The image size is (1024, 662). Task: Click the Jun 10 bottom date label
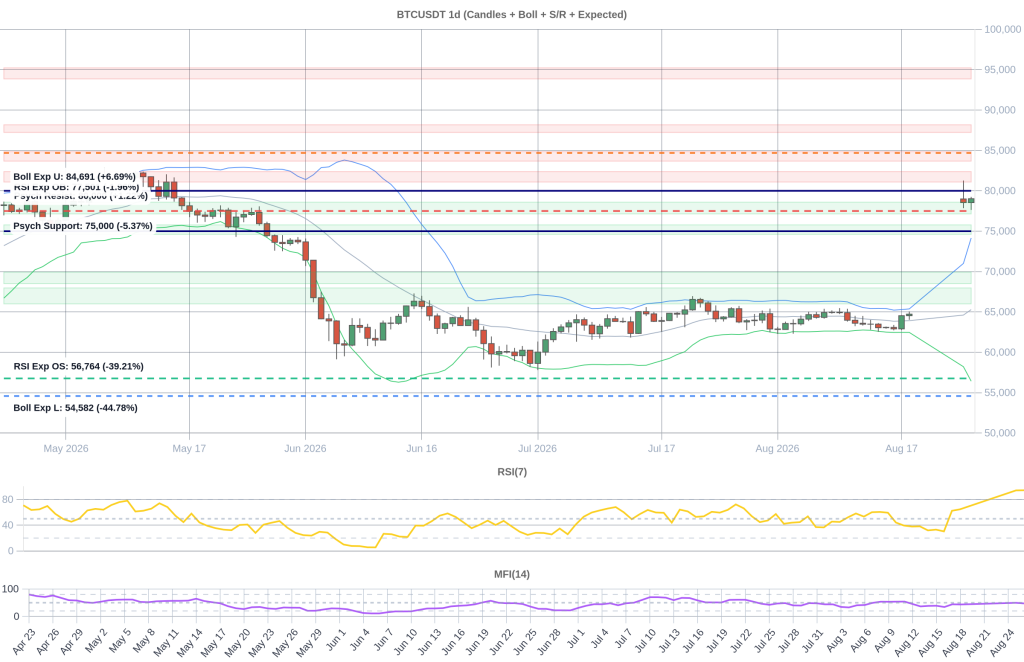(406, 641)
